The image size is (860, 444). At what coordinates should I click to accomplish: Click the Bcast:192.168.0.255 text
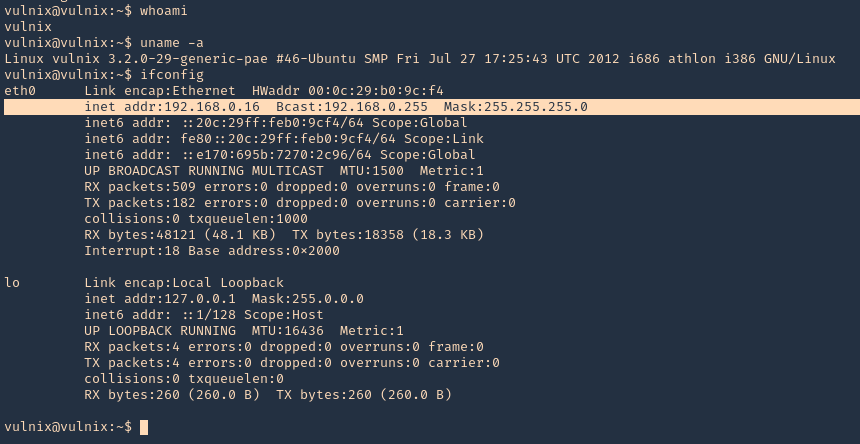[x=352, y=107]
